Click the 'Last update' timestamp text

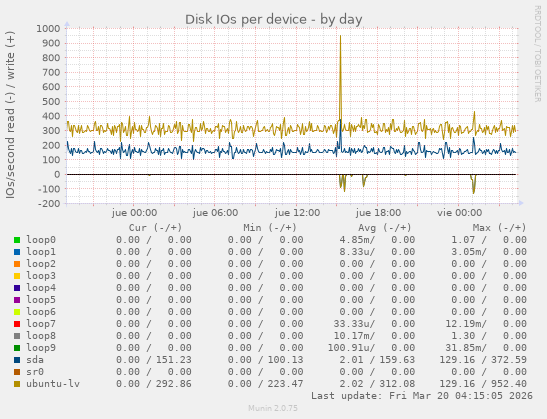(422, 396)
